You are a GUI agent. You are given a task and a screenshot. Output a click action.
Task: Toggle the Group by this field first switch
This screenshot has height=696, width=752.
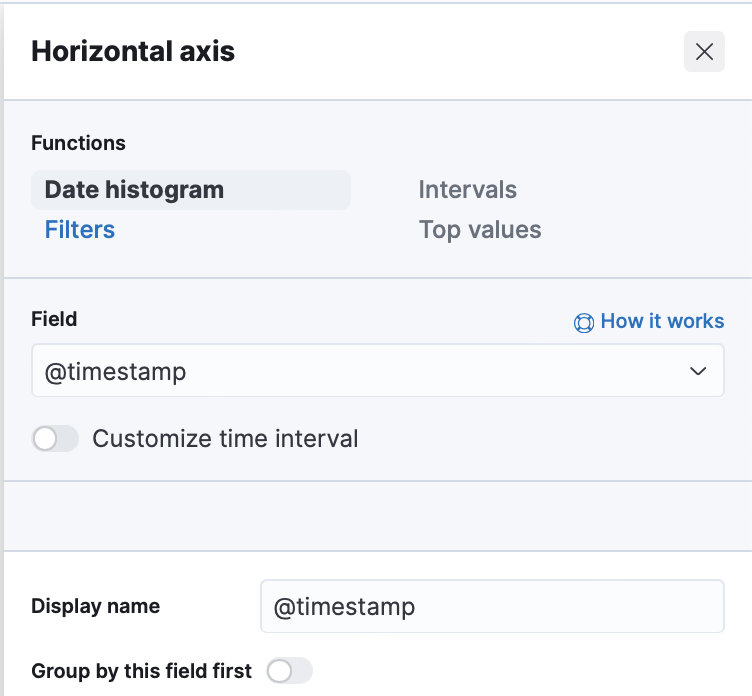[x=290, y=671]
